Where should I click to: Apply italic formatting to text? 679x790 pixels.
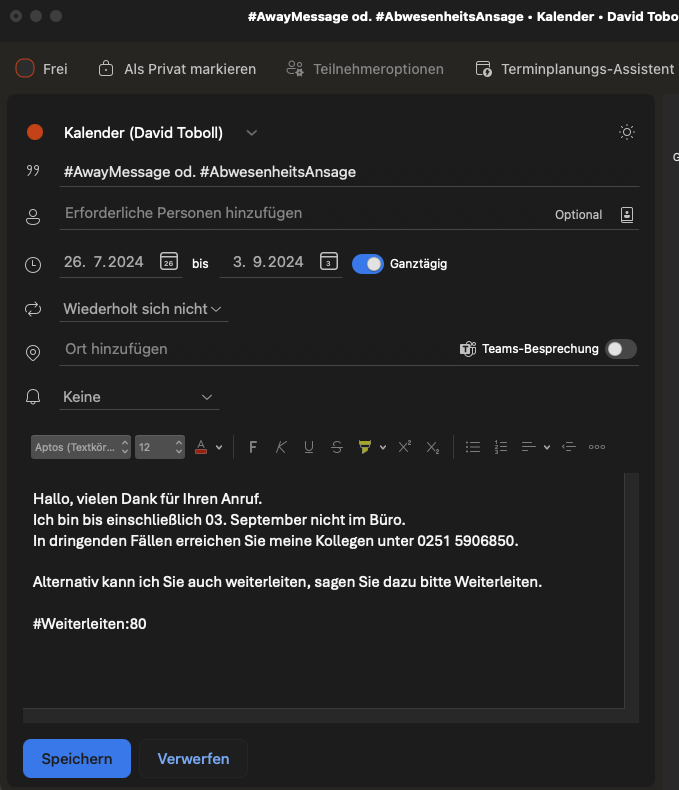(x=281, y=447)
